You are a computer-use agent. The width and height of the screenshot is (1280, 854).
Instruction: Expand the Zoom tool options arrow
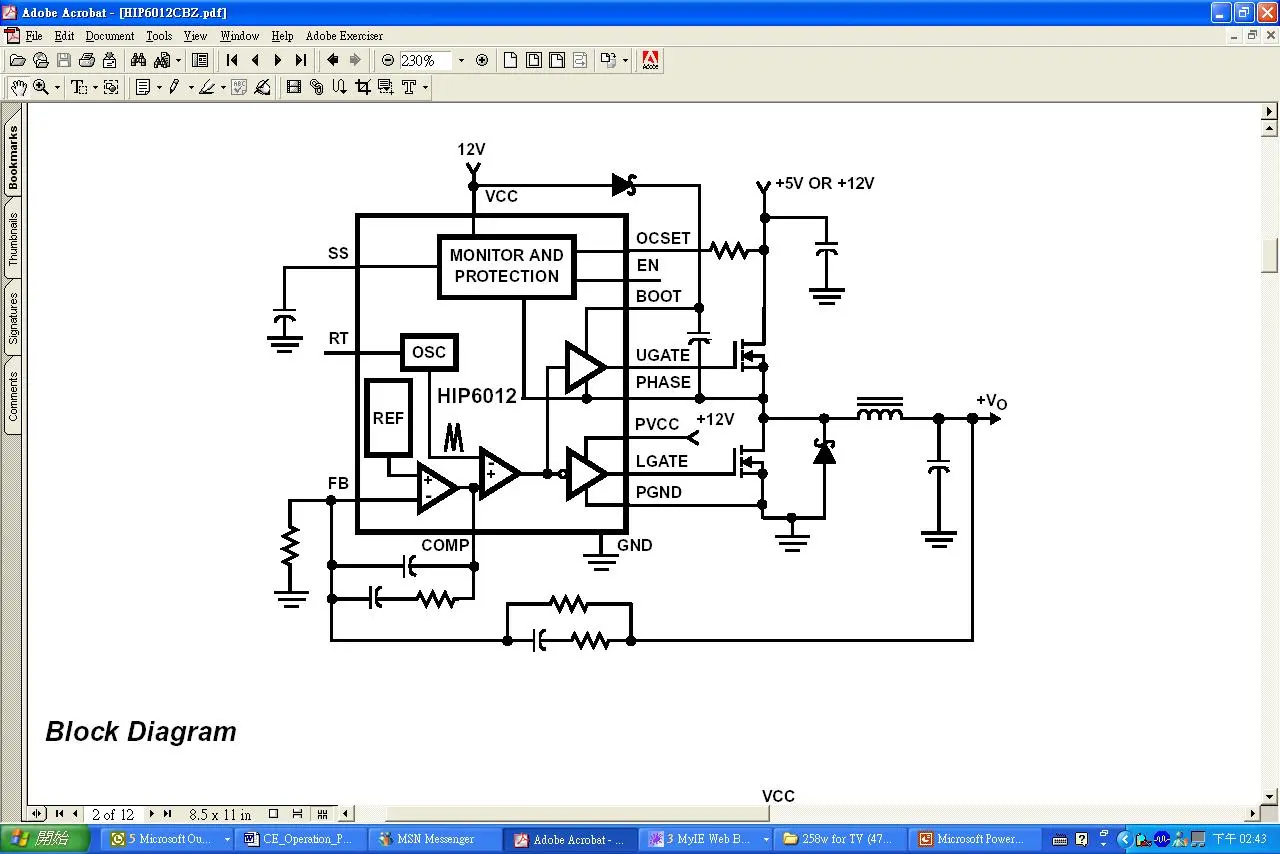[x=57, y=88]
